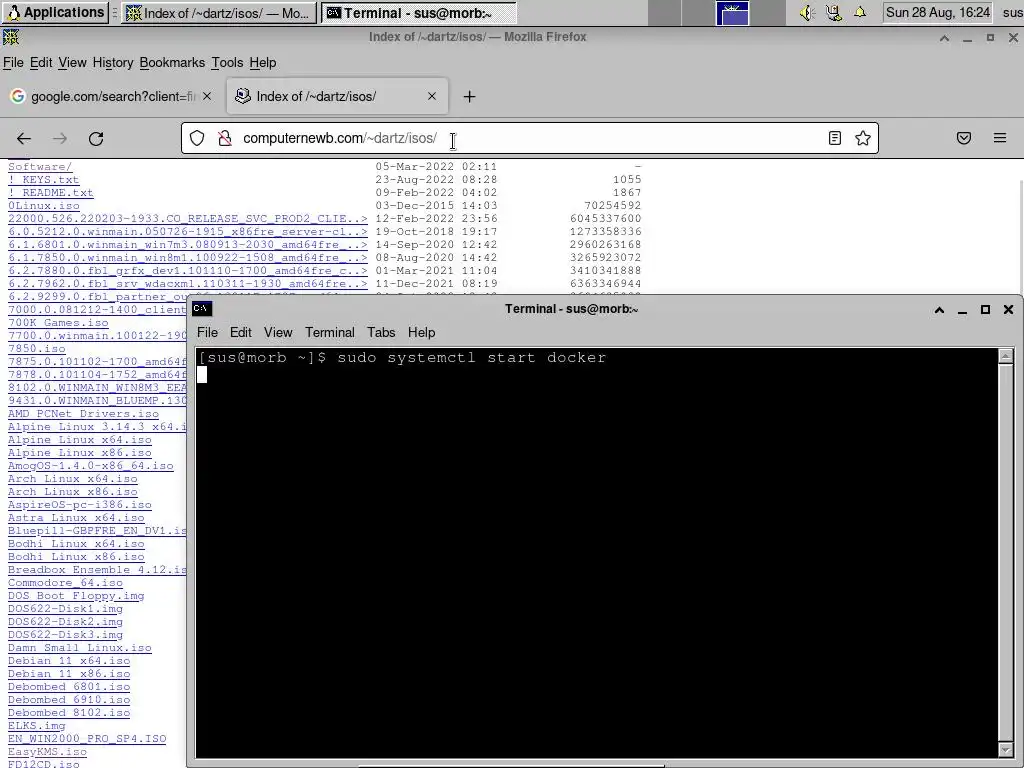
Task: Open Firefox File menu
Action: pyautogui.click(x=13, y=63)
